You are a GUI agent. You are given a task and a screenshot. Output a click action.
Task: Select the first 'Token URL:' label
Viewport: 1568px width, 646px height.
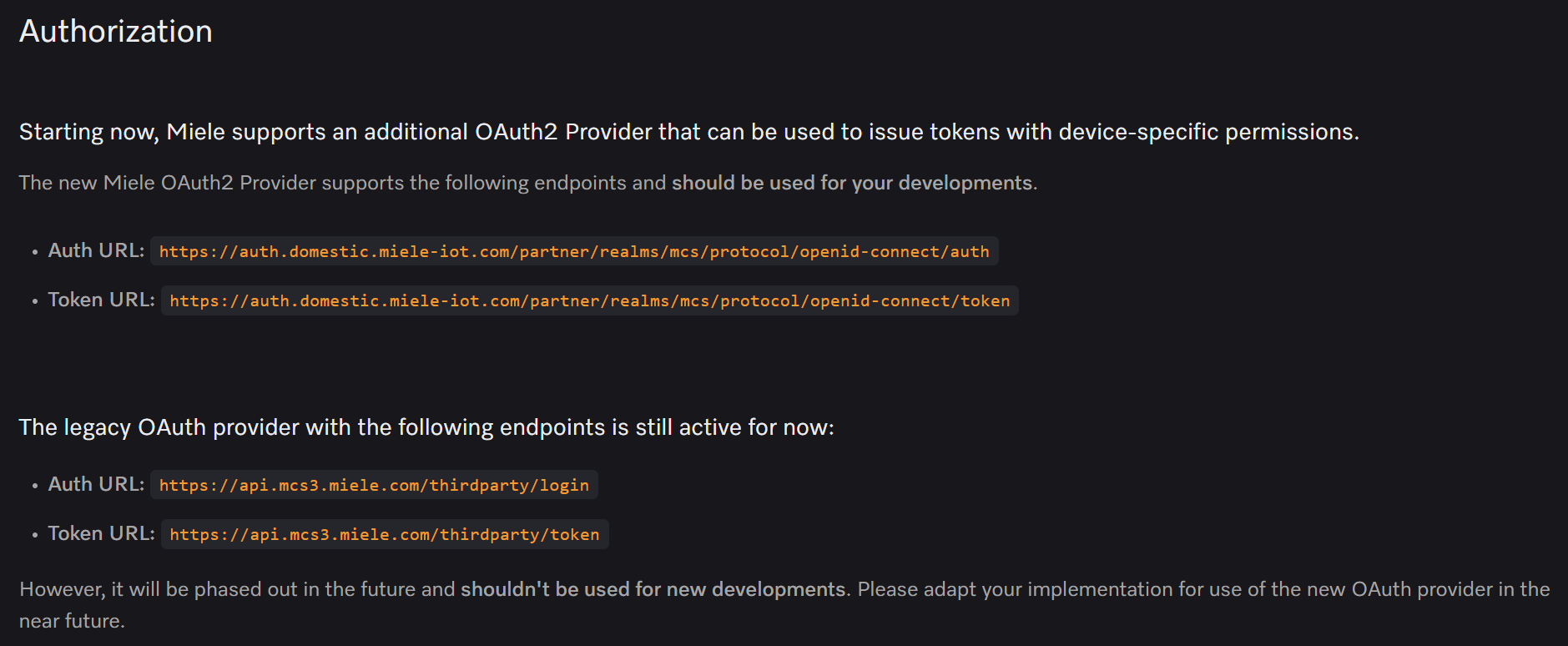[102, 300]
